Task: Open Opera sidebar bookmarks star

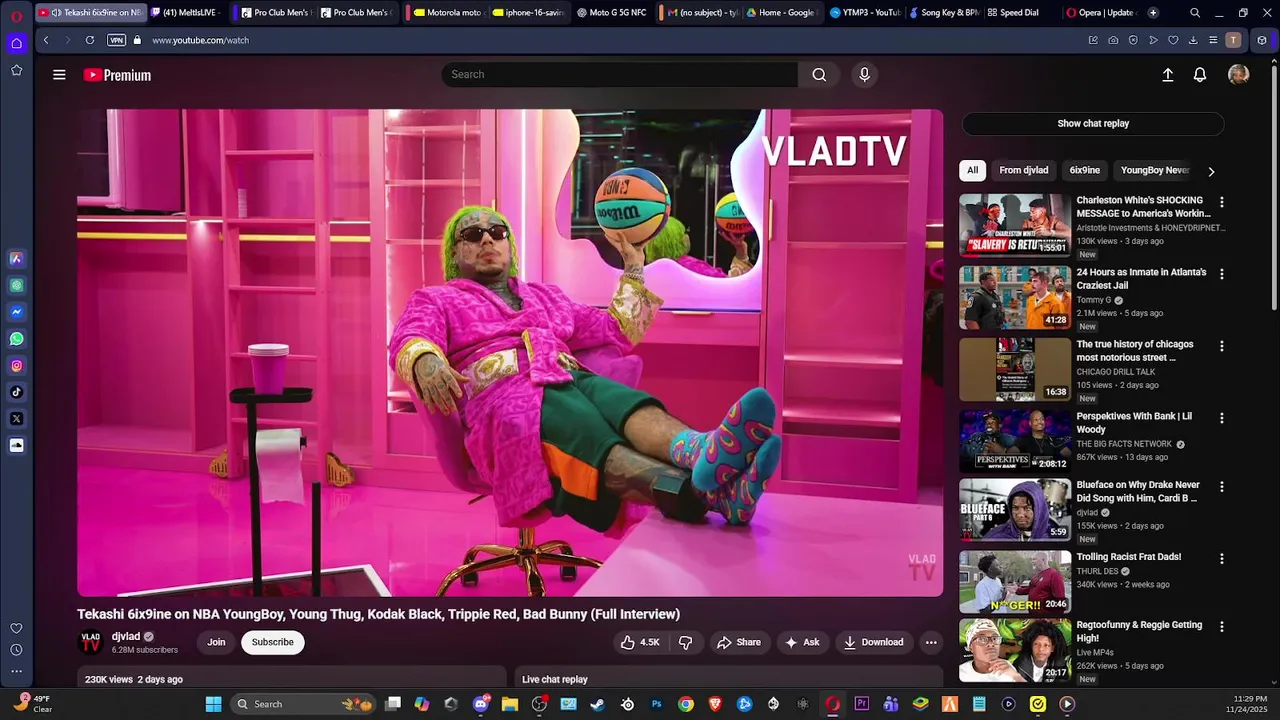Action: click(16, 70)
